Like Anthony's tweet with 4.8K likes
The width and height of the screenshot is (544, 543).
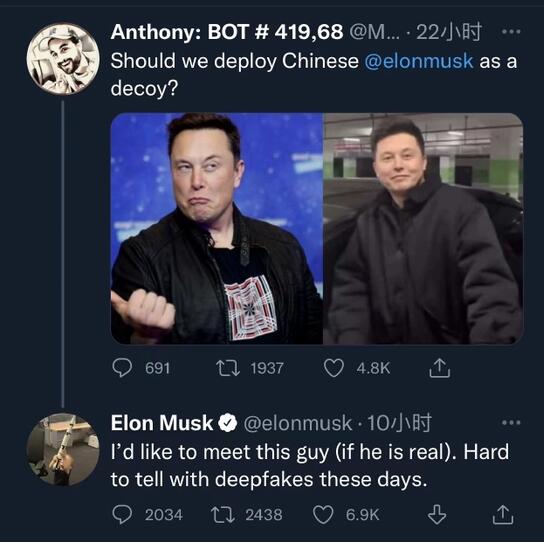coord(333,368)
